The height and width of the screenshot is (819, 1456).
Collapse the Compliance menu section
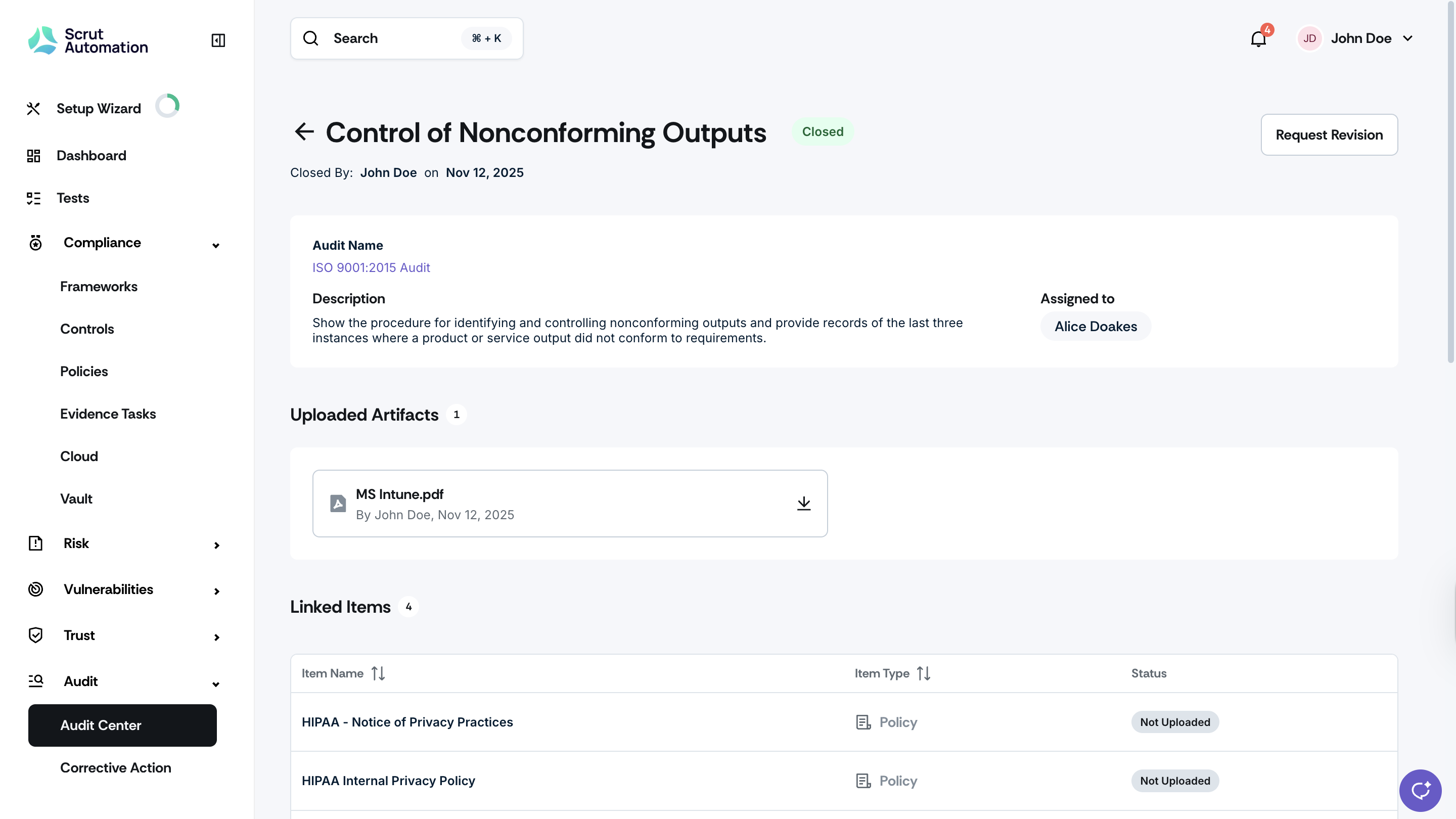[x=216, y=245]
